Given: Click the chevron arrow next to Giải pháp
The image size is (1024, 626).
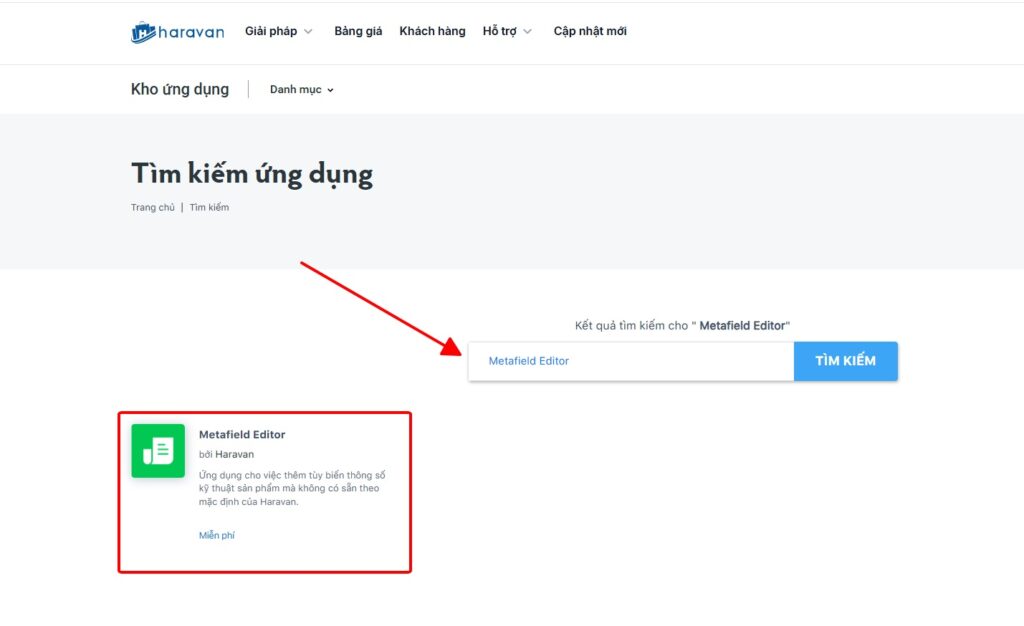Looking at the screenshot, I should (308, 32).
